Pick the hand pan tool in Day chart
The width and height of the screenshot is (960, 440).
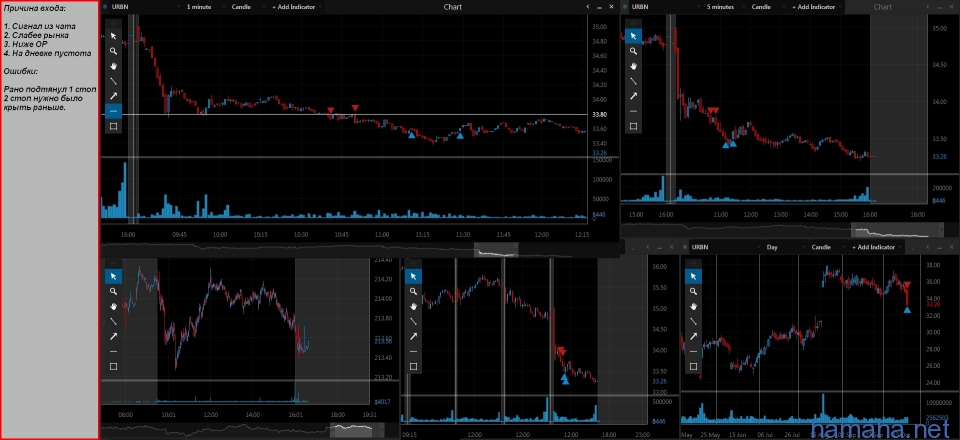tap(694, 307)
